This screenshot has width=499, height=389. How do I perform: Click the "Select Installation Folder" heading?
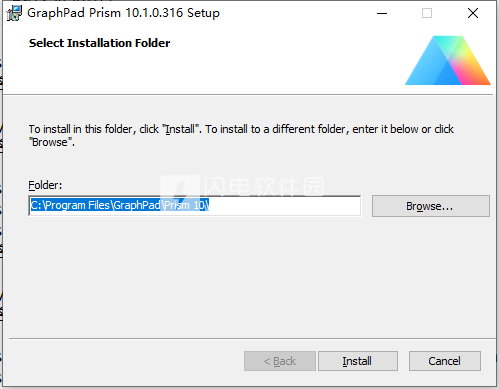coord(99,43)
